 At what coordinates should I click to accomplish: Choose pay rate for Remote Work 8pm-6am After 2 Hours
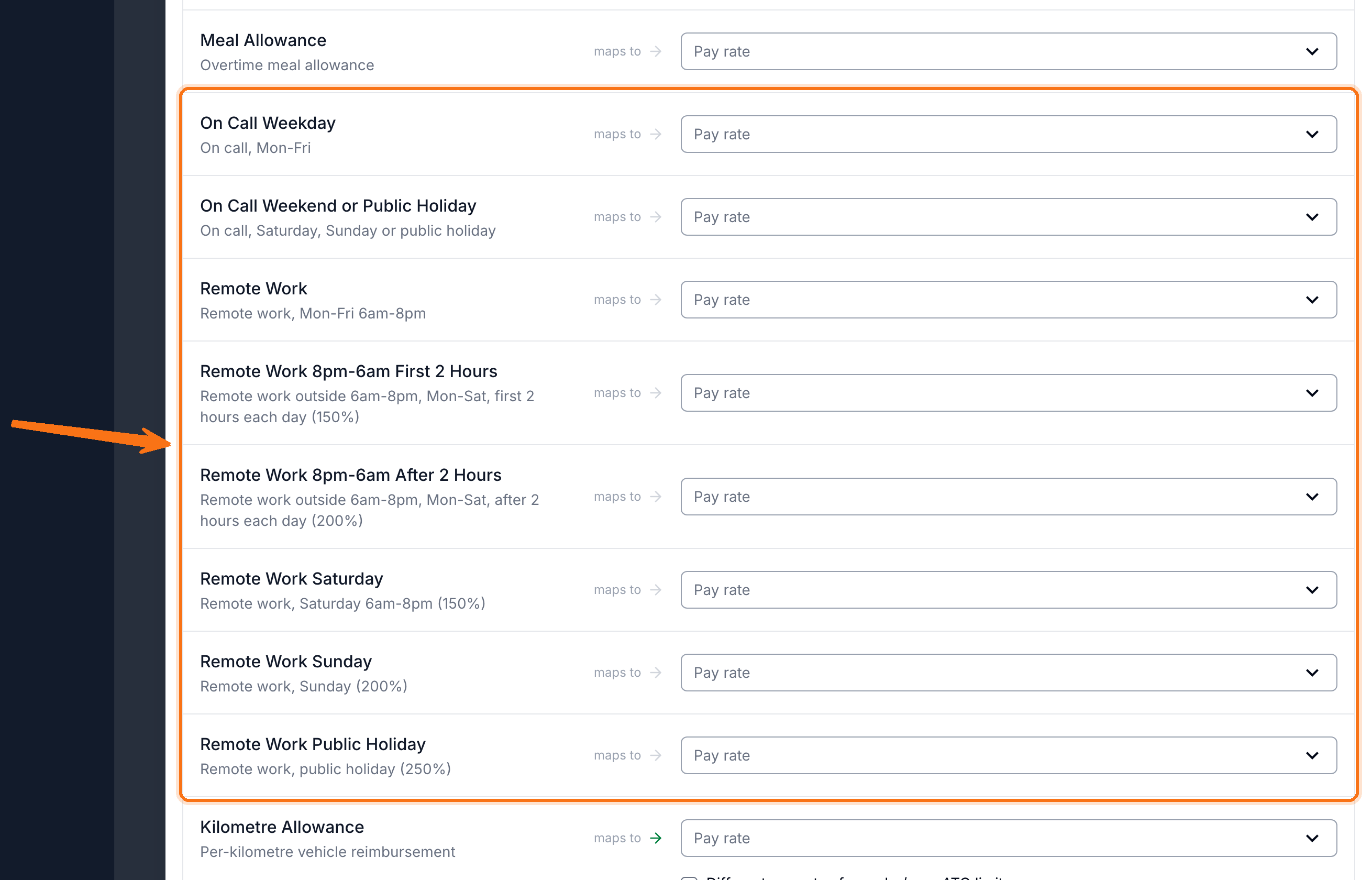coord(1008,497)
